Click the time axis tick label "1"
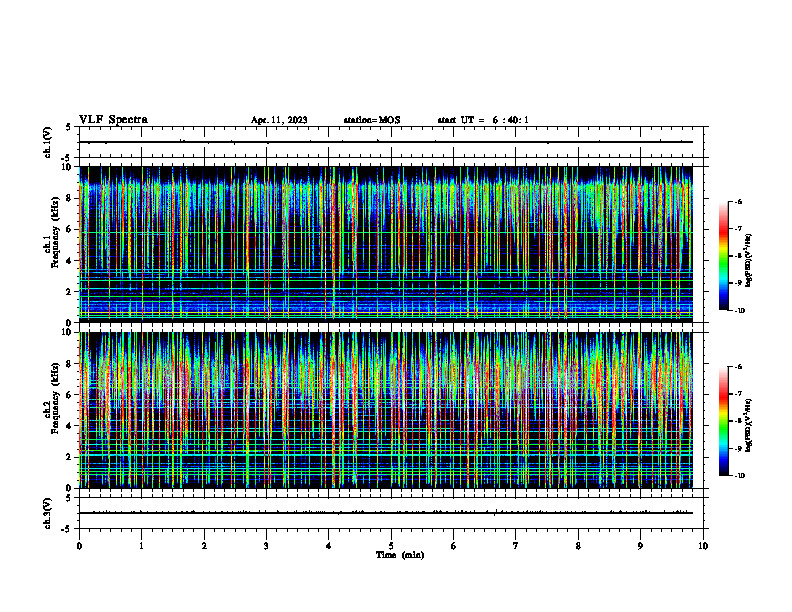The image size is (792, 612). click(142, 546)
